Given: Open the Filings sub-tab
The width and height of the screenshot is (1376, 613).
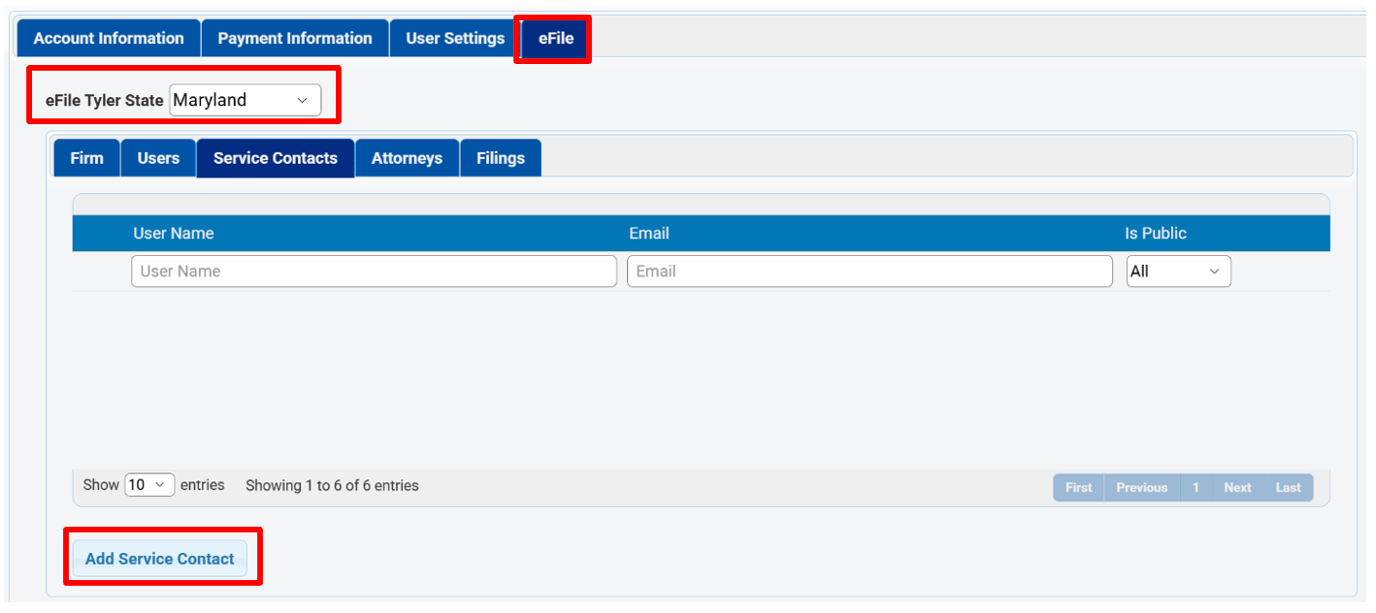Looking at the screenshot, I should tap(501, 158).
